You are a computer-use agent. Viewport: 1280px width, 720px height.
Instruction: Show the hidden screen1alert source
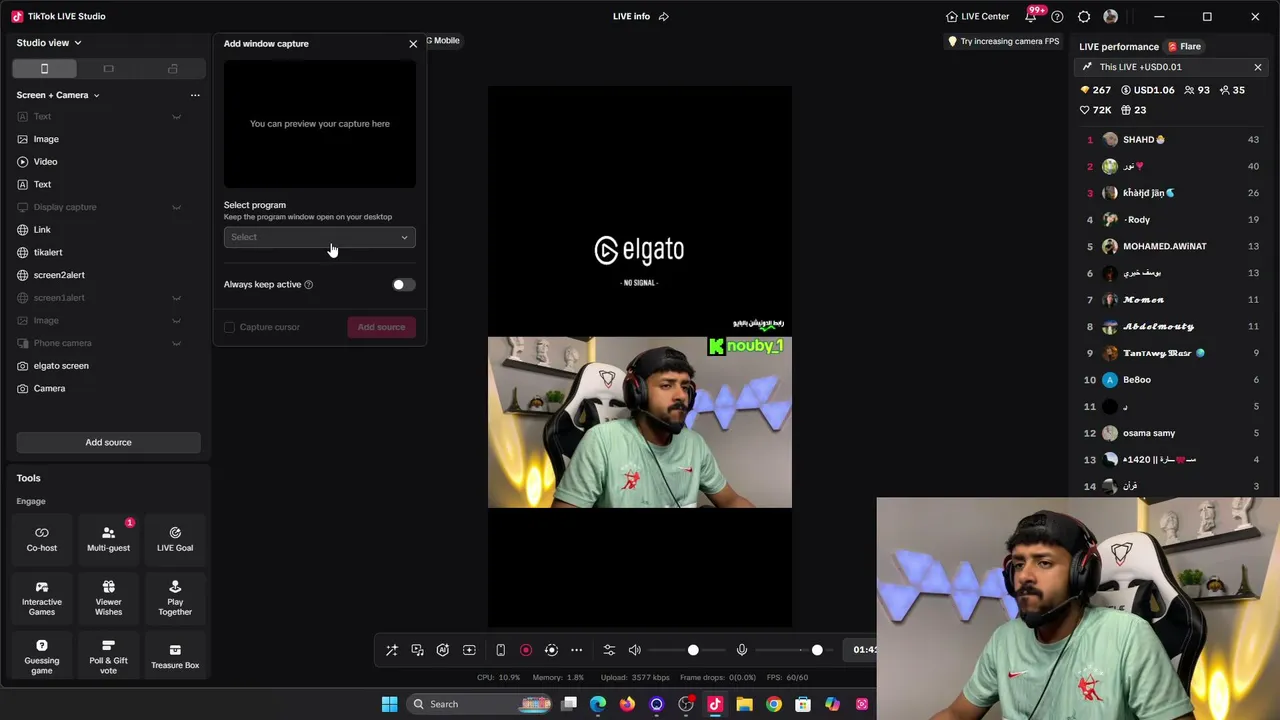pyautogui.click(x=176, y=298)
